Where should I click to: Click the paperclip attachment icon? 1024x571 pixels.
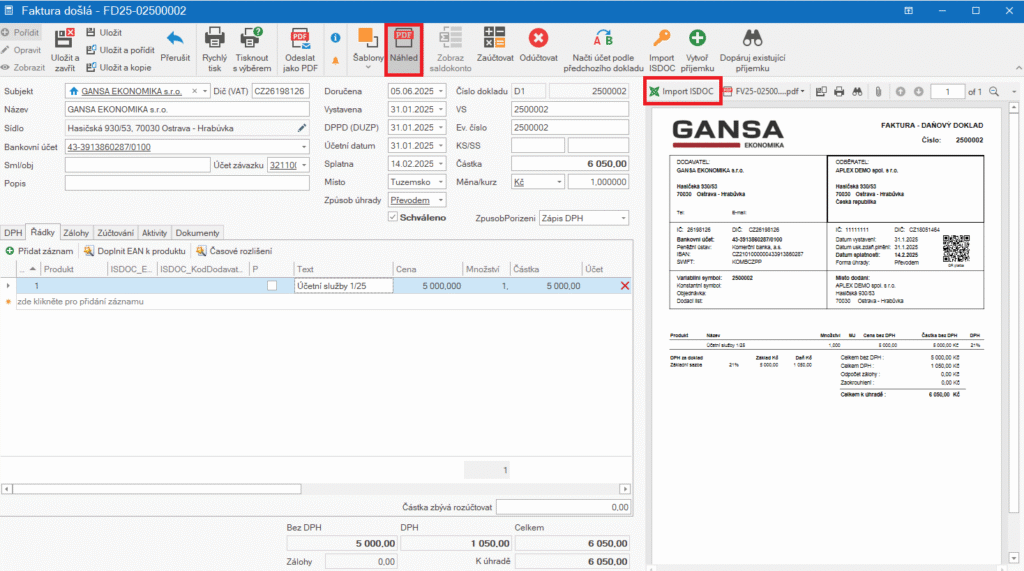click(878, 91)
